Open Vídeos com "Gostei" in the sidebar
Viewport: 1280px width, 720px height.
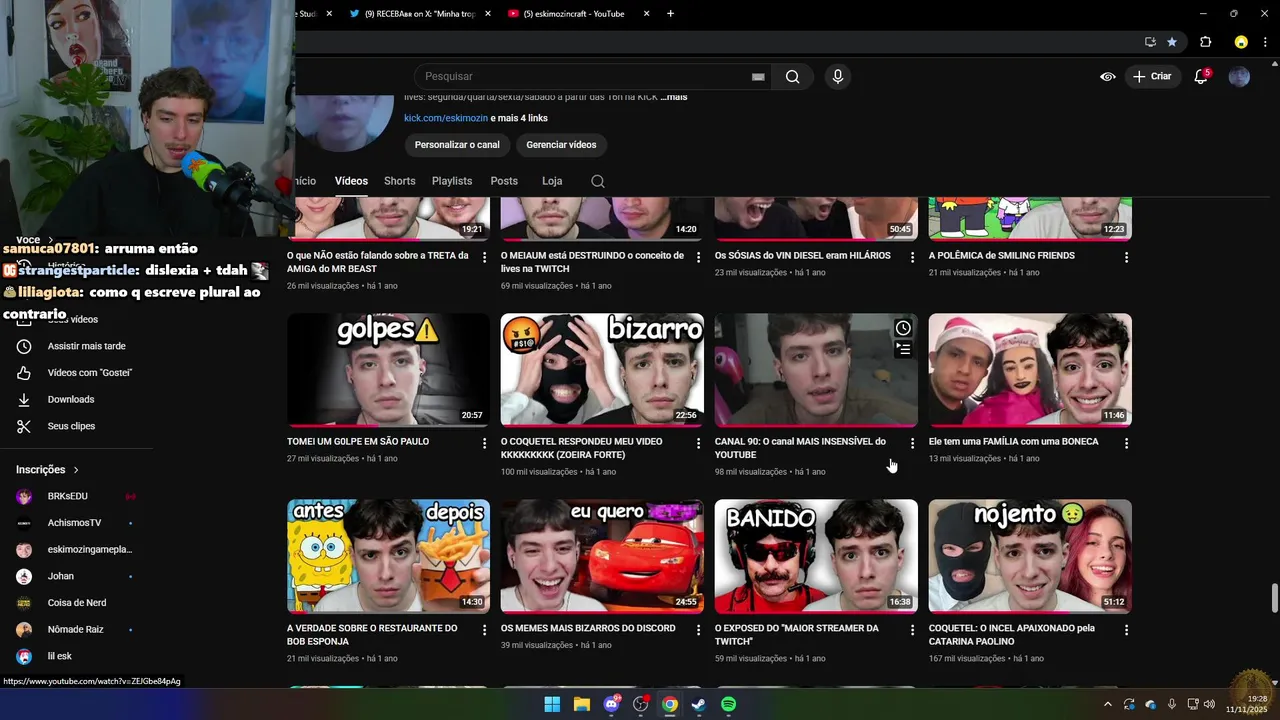(x=76, y=373)
